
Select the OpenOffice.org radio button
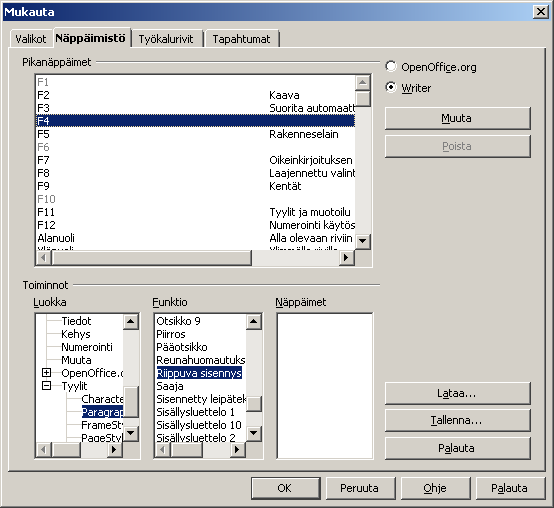pos(391,66)
